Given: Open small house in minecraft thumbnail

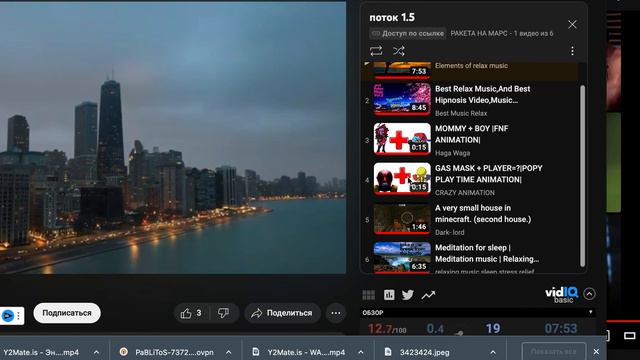Looking at the screenshot, I should pos(402,218).
